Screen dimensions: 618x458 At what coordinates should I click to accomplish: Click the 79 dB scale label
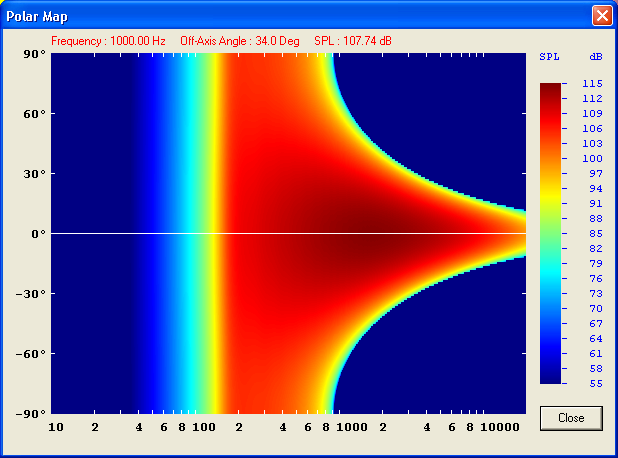(596, 264)
